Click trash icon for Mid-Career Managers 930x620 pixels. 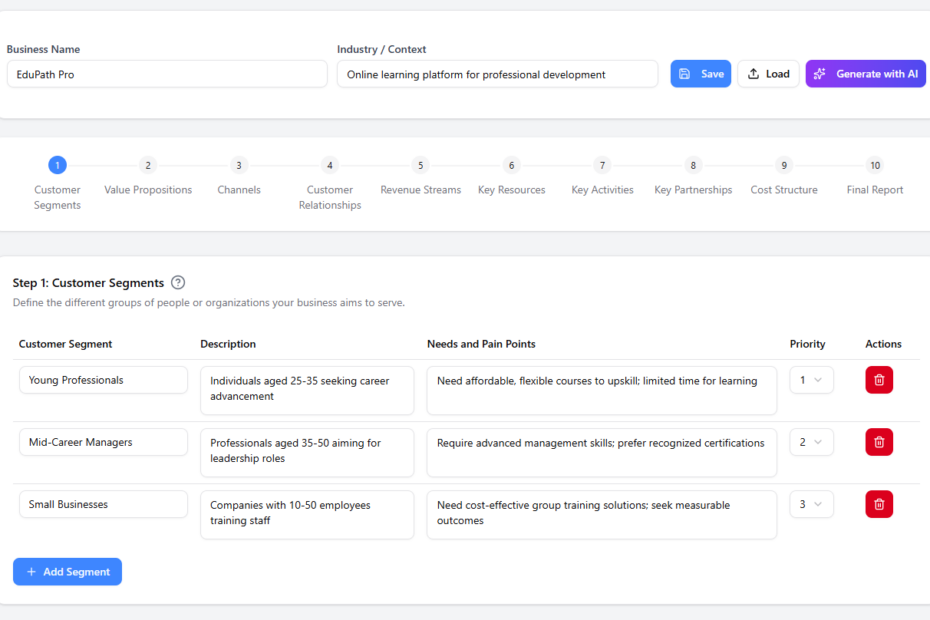(x=879, y=442)
